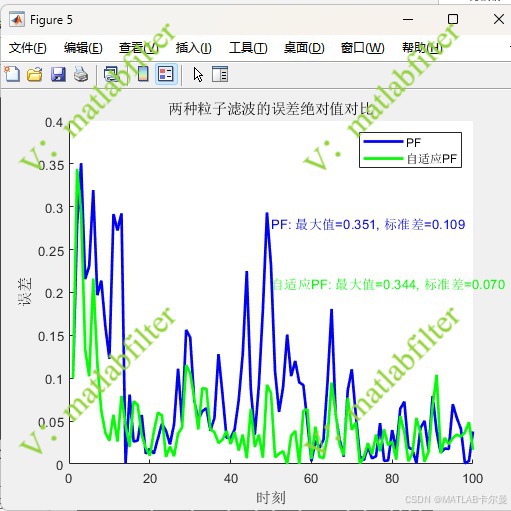511x511 pixels.
Task: Click the y-axis label 误差
Action: coord(25,292)
